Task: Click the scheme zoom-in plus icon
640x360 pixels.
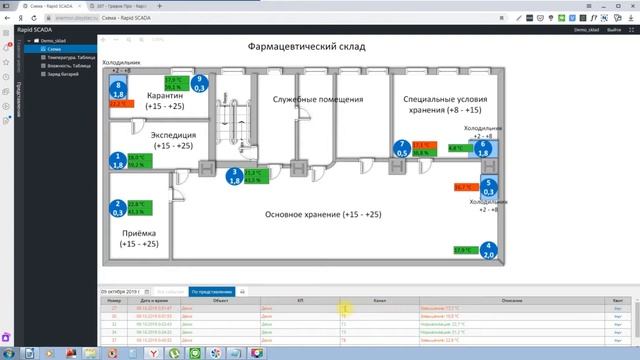Action: [x=103, y=40]
